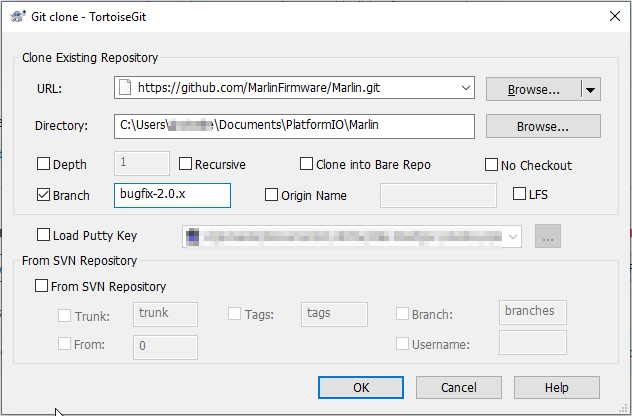Enable the Depth checkbox
The image size is (632, 416).
[44, 165]
